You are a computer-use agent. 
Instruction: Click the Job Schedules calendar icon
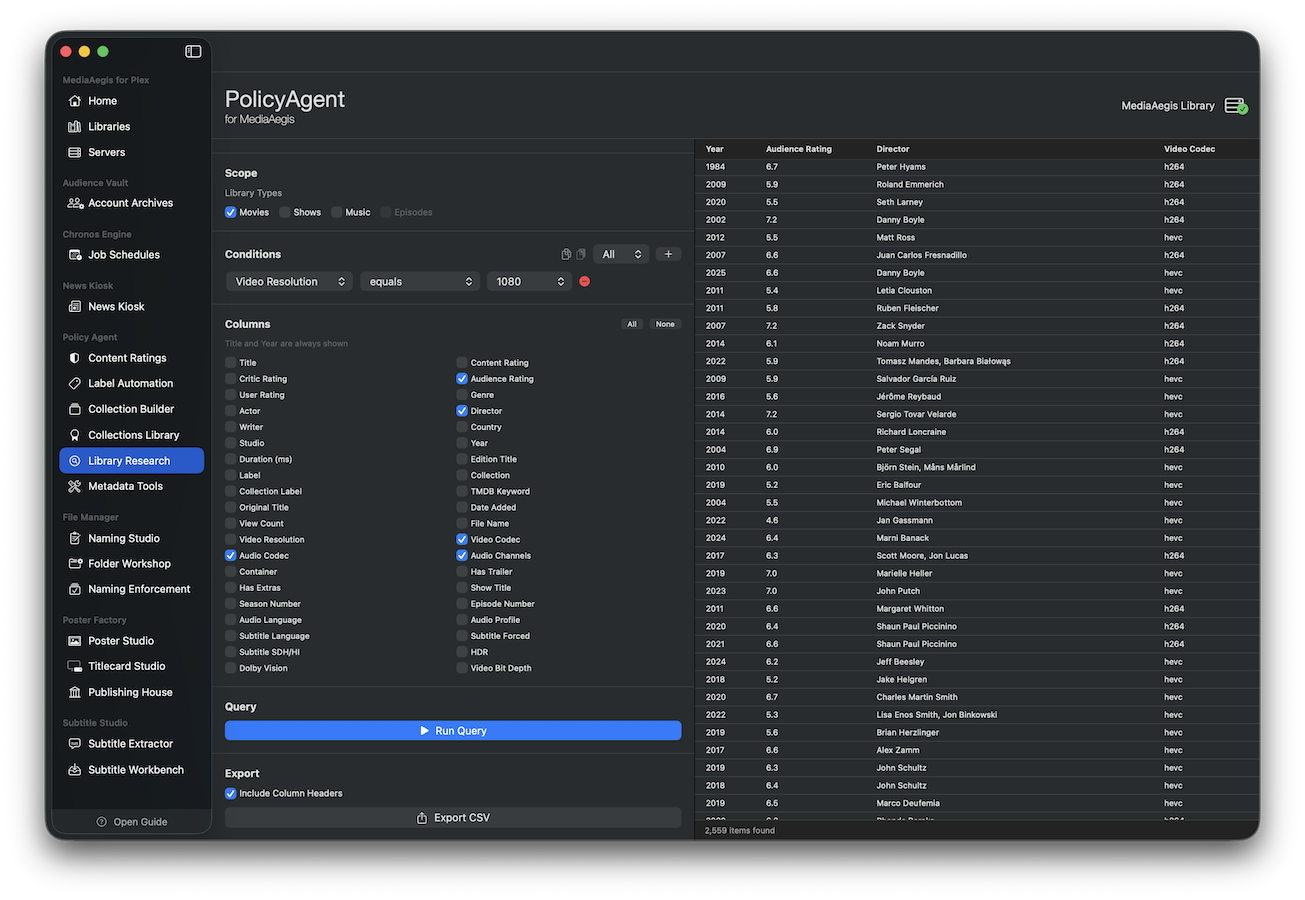click(75, 255)
